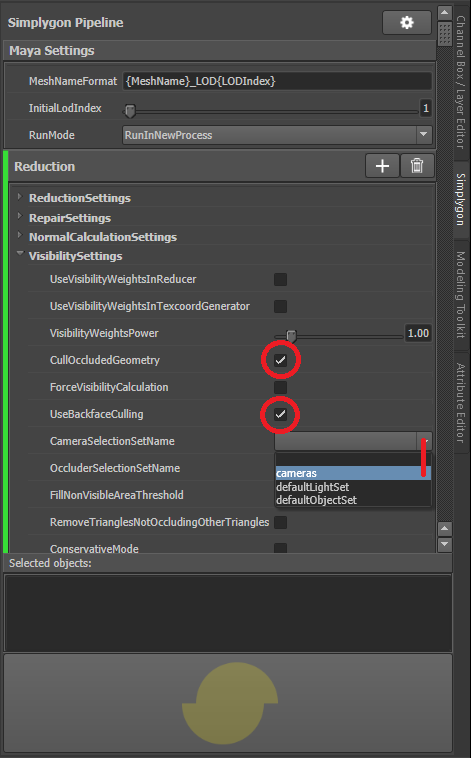Click the VisibilityWeightsPower value field 1.00
This screenshot has width=471, height=758.
[x=418, y=333]
